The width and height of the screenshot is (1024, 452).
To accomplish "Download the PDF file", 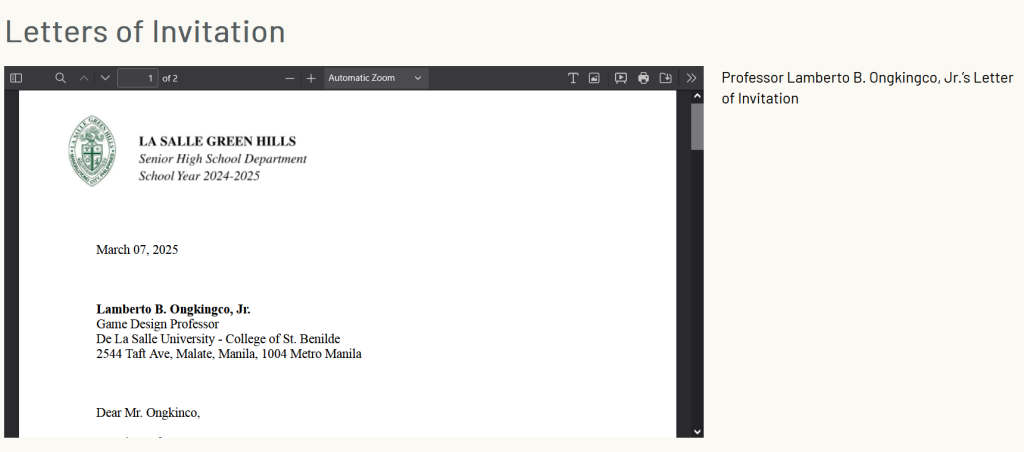I will pyautogui.click(x=665, y=78).
